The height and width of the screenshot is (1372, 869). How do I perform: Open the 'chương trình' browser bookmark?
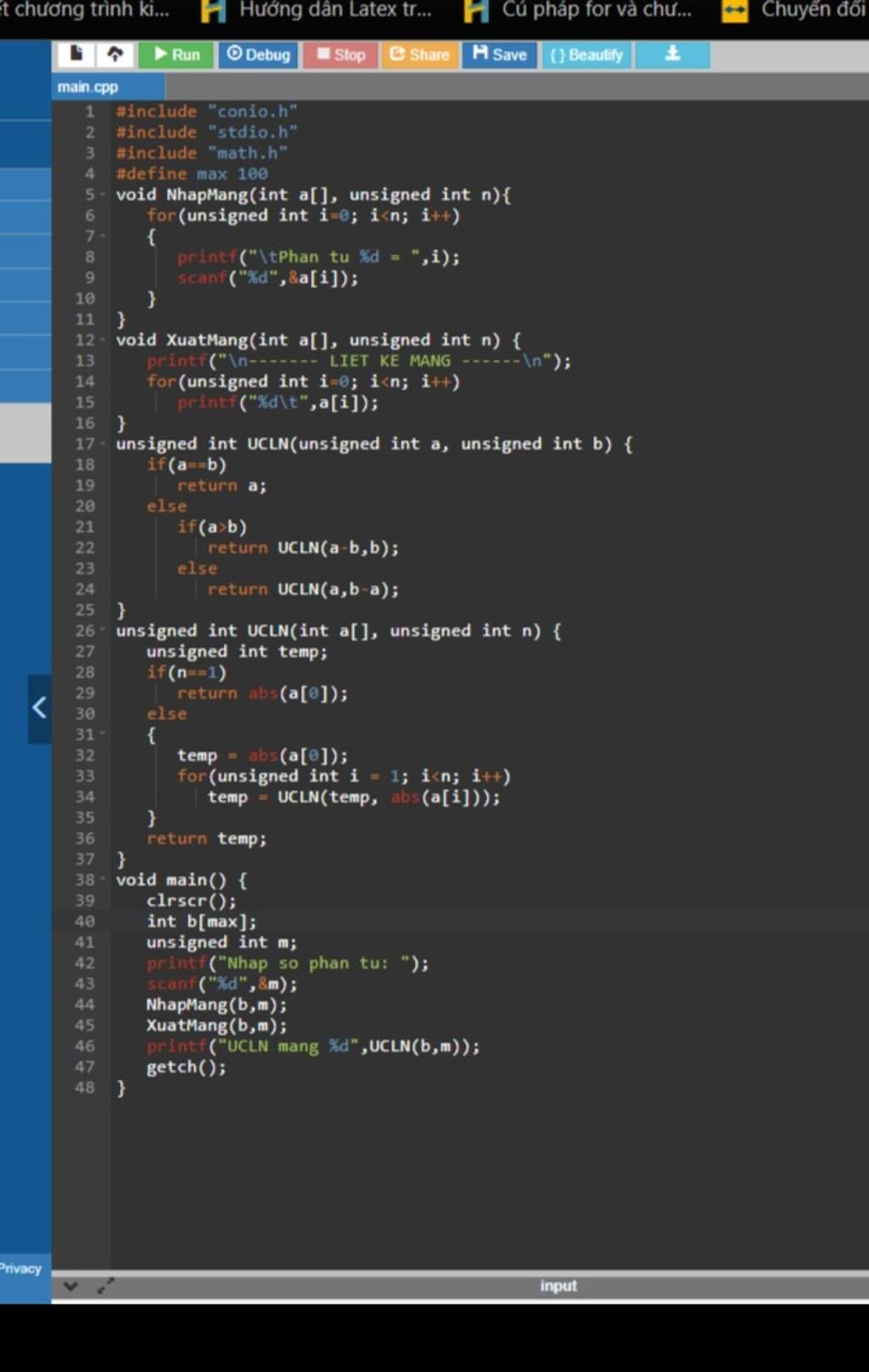[85, 10]
